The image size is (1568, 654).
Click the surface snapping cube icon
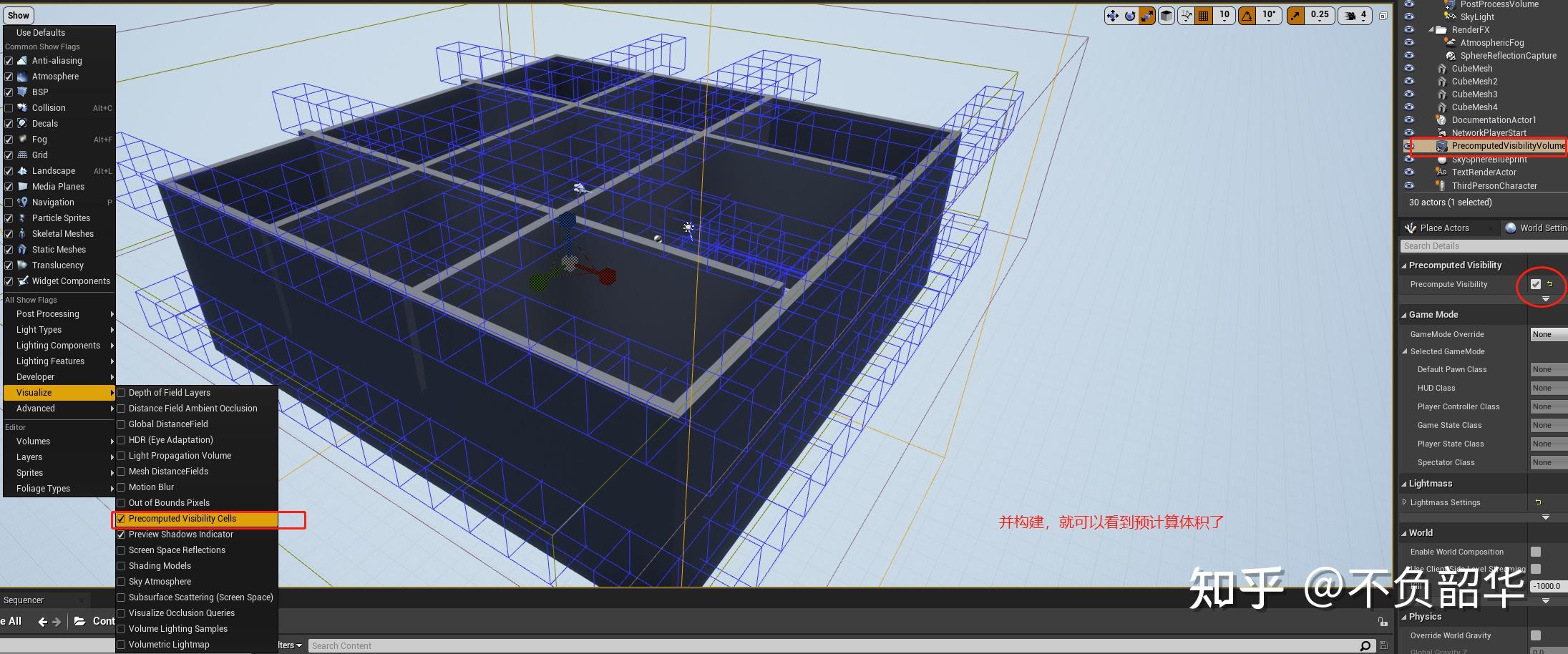coord(1168,14)
